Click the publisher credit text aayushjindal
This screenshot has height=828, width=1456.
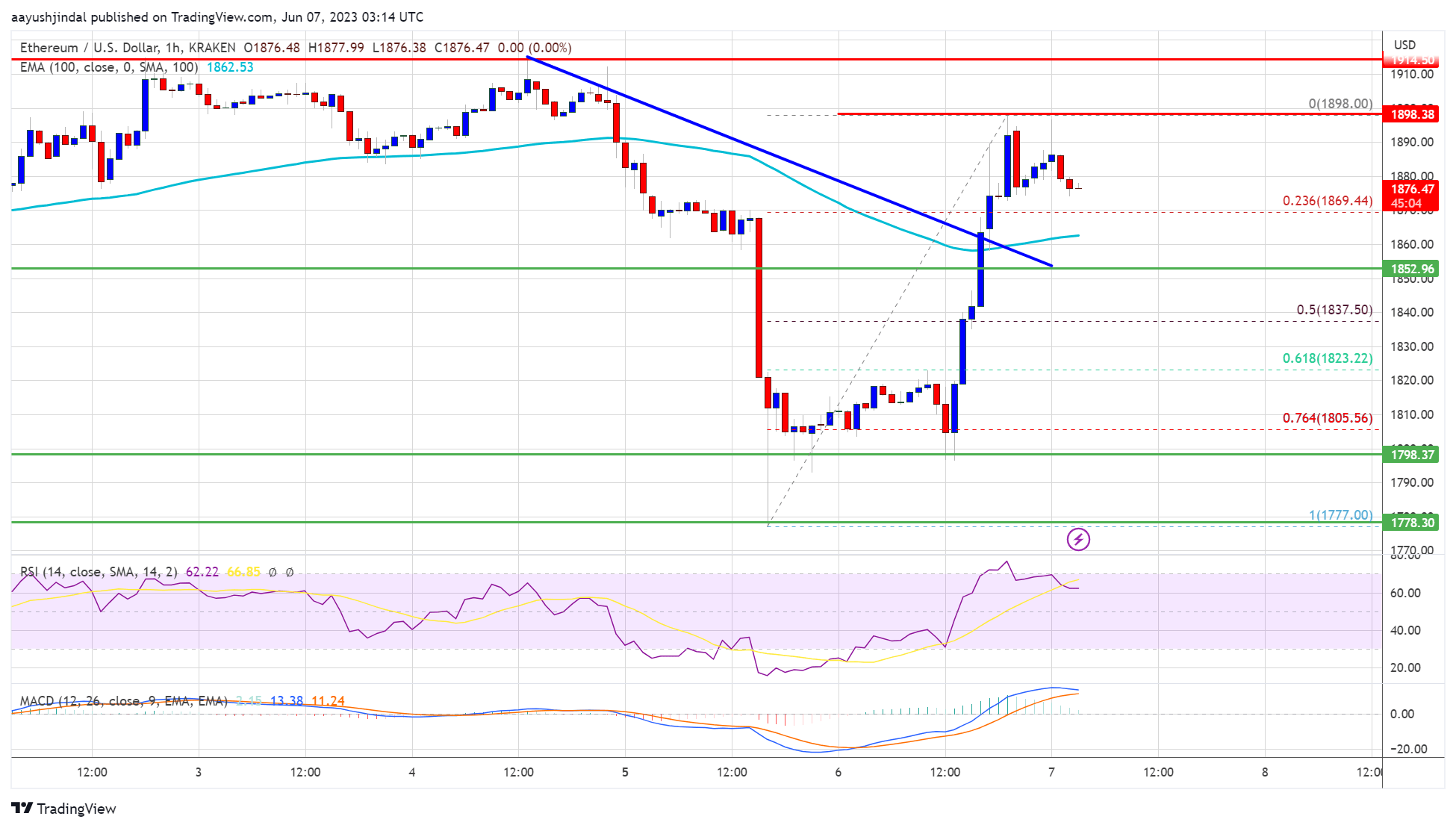[49, 17]
